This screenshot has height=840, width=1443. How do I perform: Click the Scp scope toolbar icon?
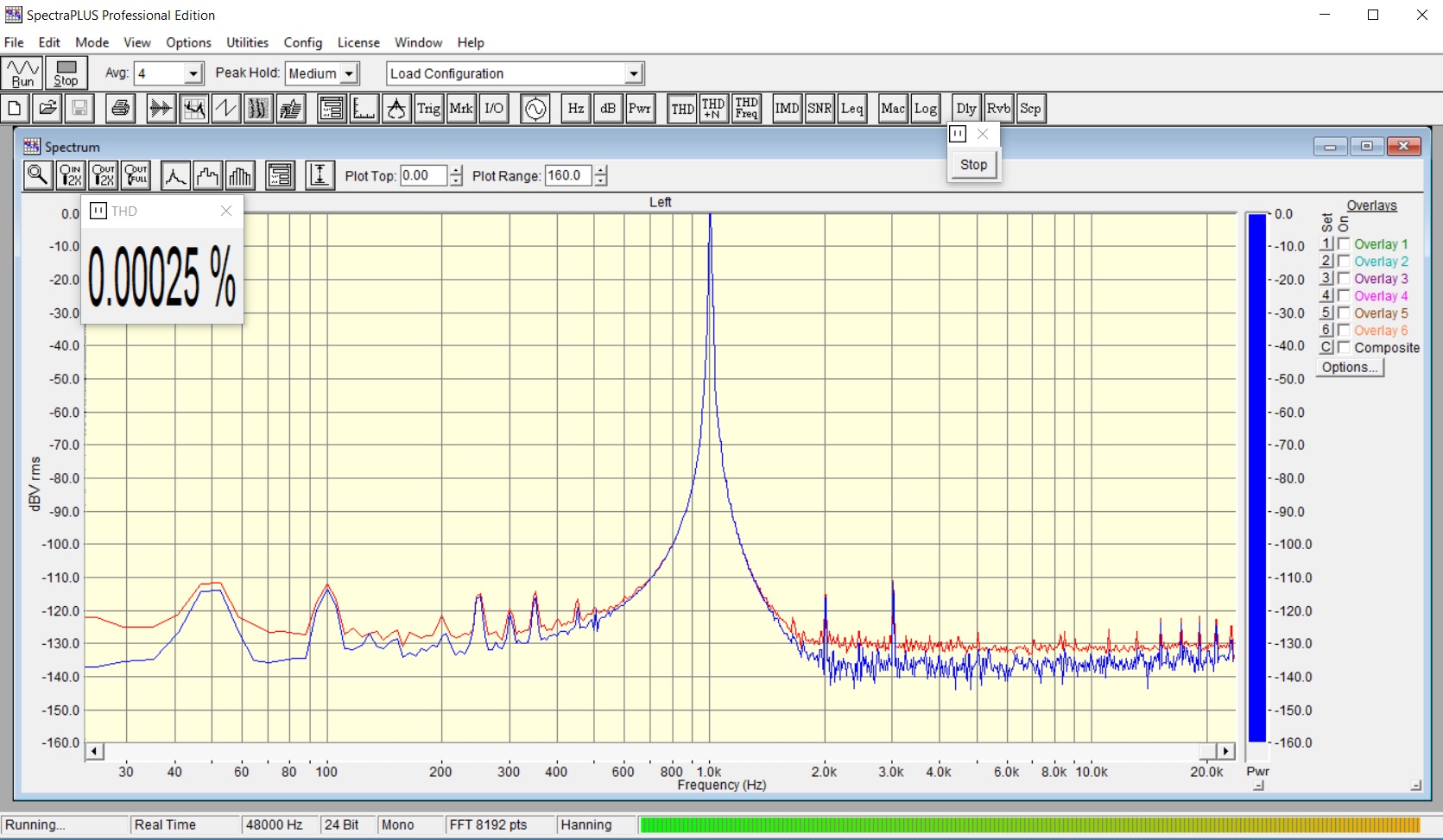click(1030, 109)
